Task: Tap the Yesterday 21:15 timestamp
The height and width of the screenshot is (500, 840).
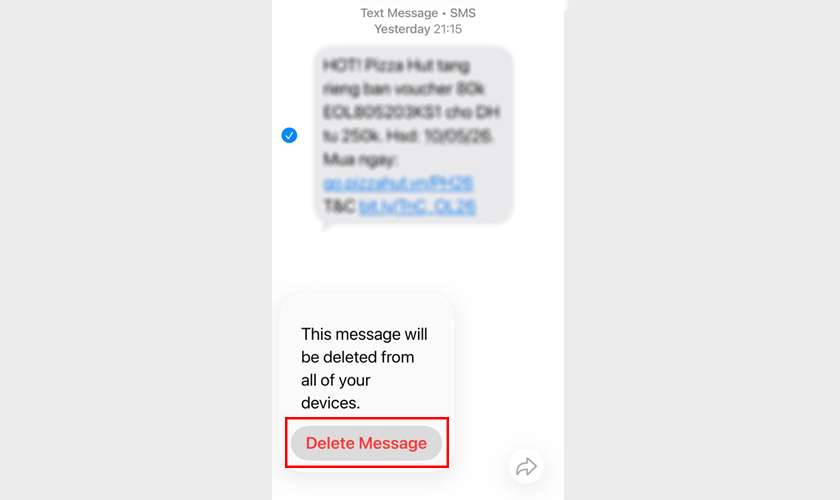Action: click(418, 29)
